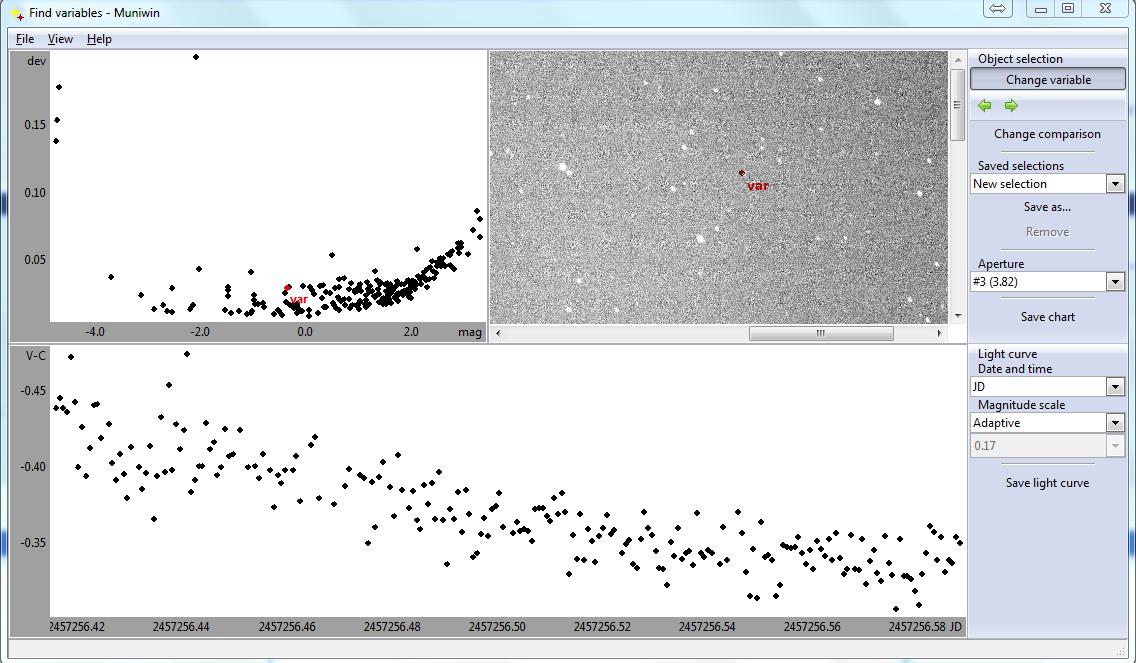Click the double-arrow resize icon in title bar

998,9
